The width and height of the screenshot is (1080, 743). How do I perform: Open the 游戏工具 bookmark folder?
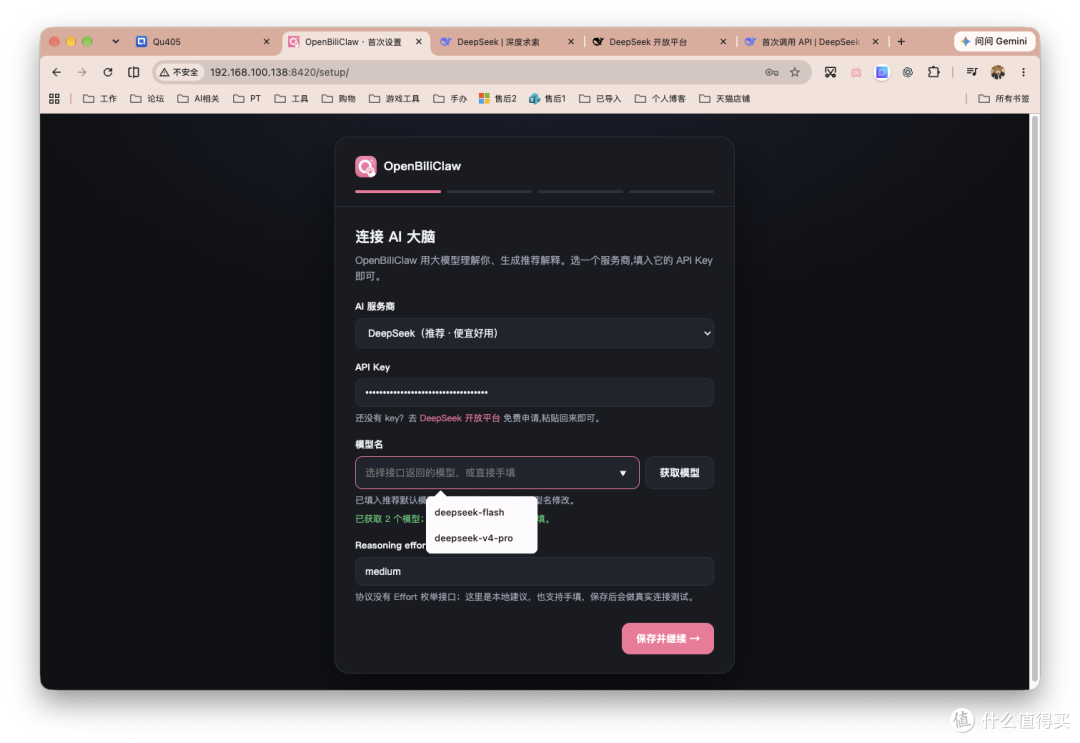click(395, 98)
